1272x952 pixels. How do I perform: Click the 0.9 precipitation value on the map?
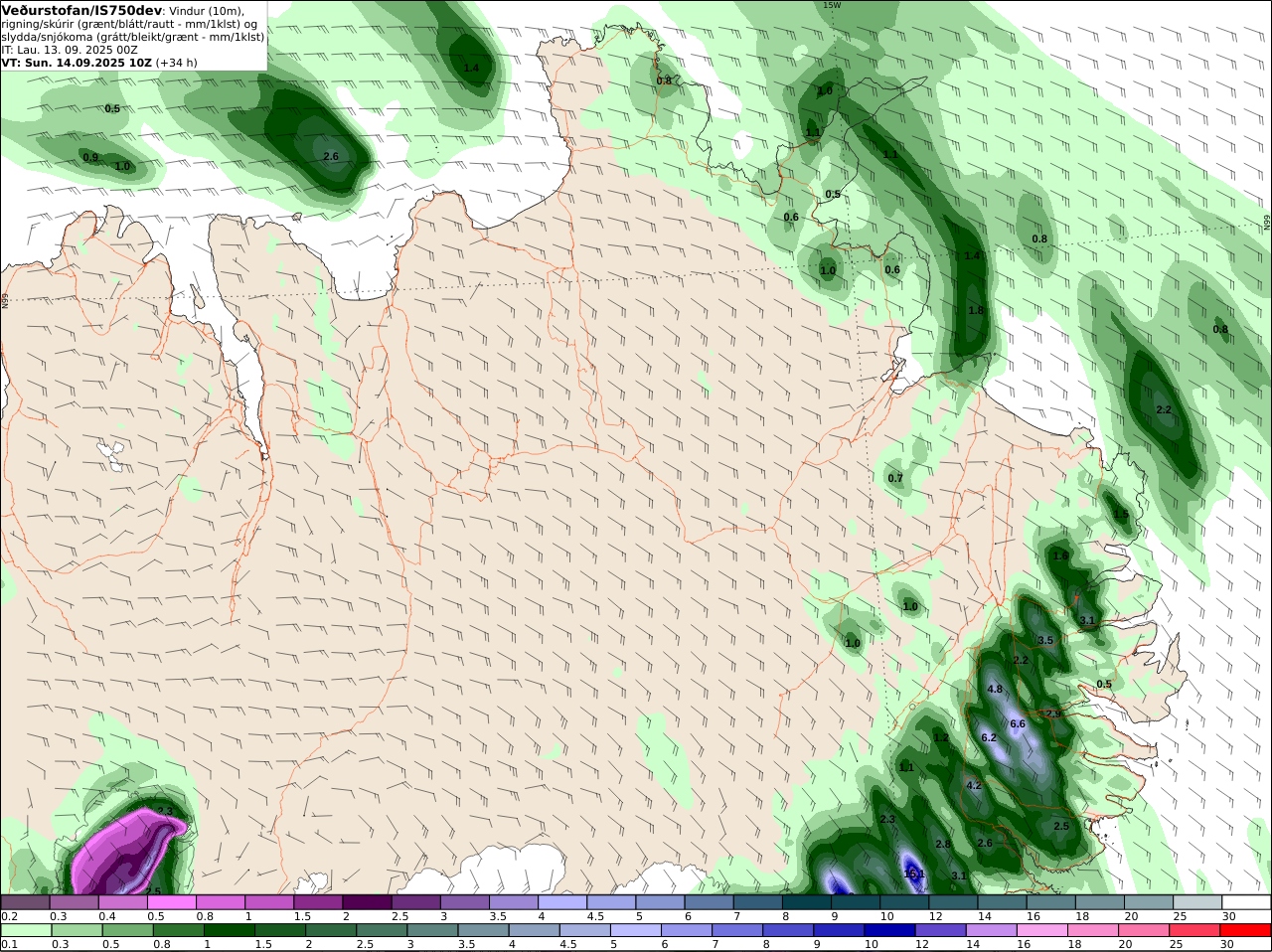tap(90, 158)
